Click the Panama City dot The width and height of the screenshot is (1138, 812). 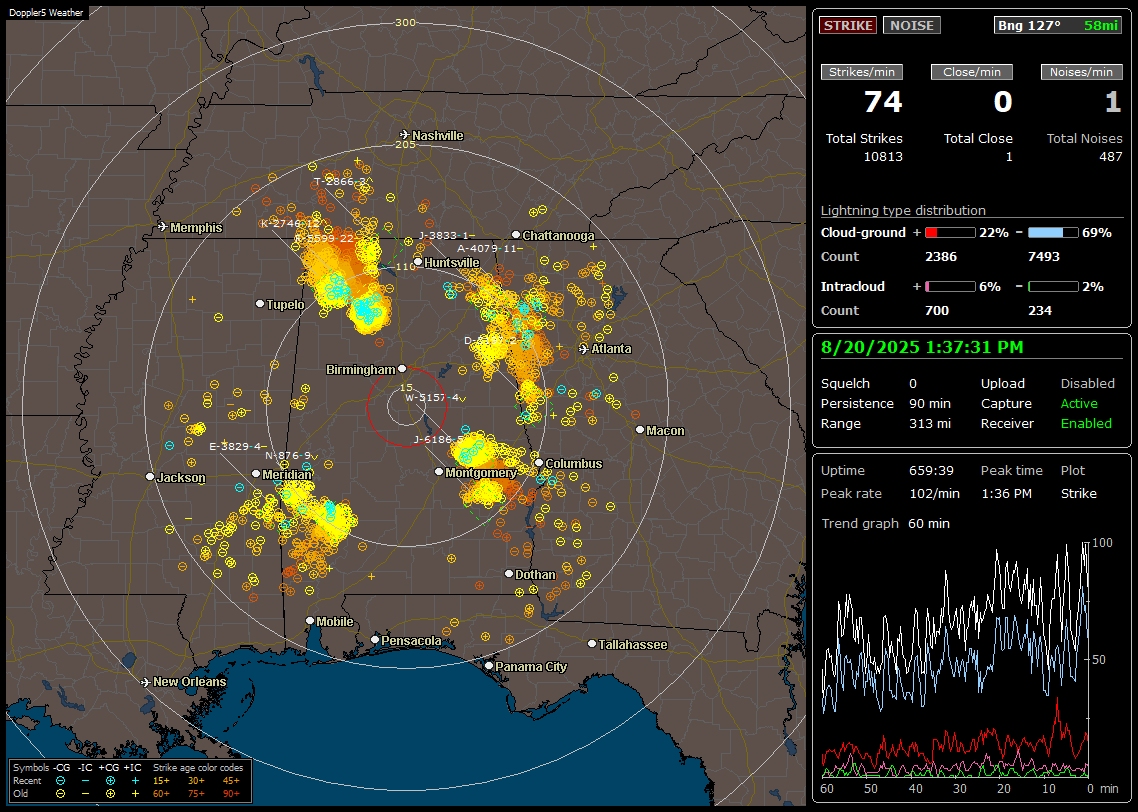click(489, 665)
